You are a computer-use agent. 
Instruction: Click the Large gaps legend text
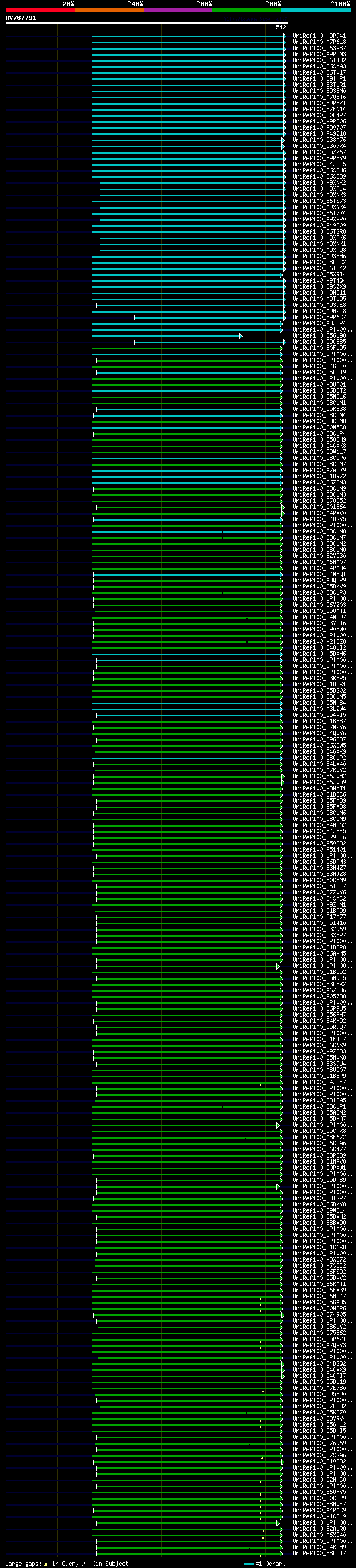pos(23,1563)
